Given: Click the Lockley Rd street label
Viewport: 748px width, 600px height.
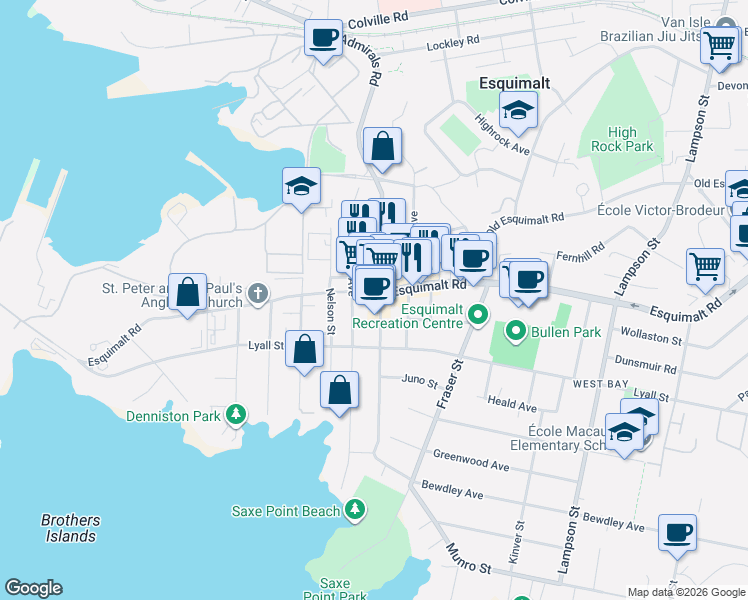Looking at the screenshot, I should pyautogui.click(x=453, y=43).
